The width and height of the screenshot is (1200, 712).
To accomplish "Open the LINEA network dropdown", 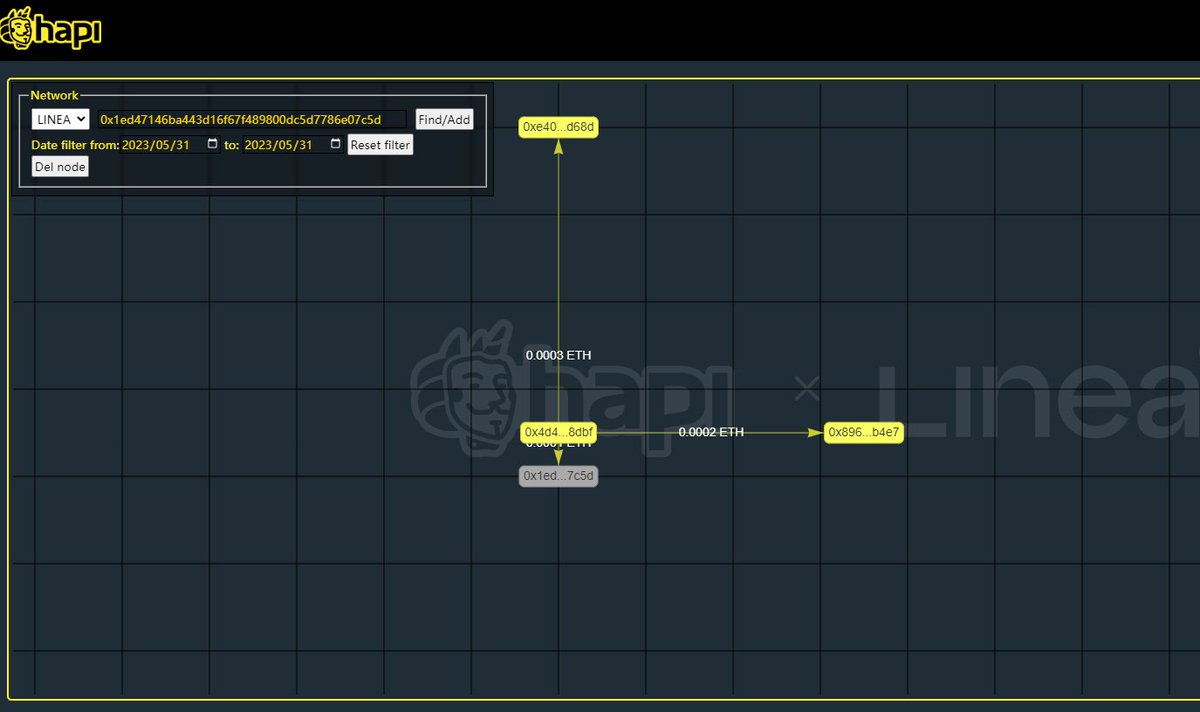I will point(61,119).
